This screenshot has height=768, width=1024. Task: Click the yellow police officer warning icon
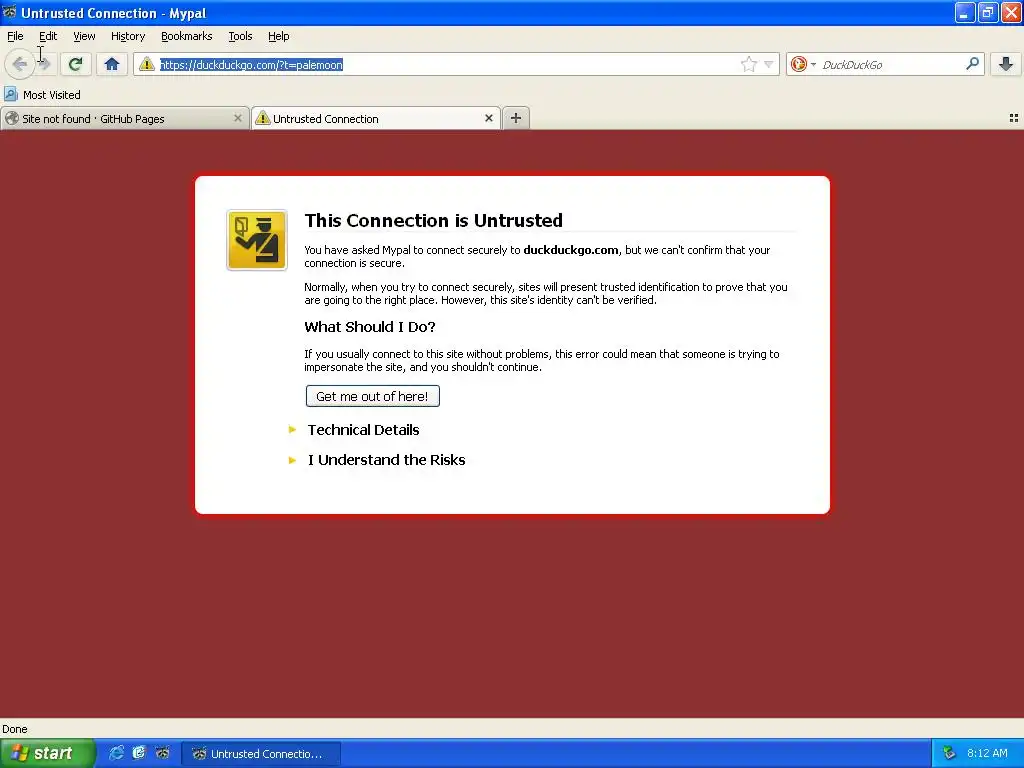pyautogui.click(x=257, y=240)
